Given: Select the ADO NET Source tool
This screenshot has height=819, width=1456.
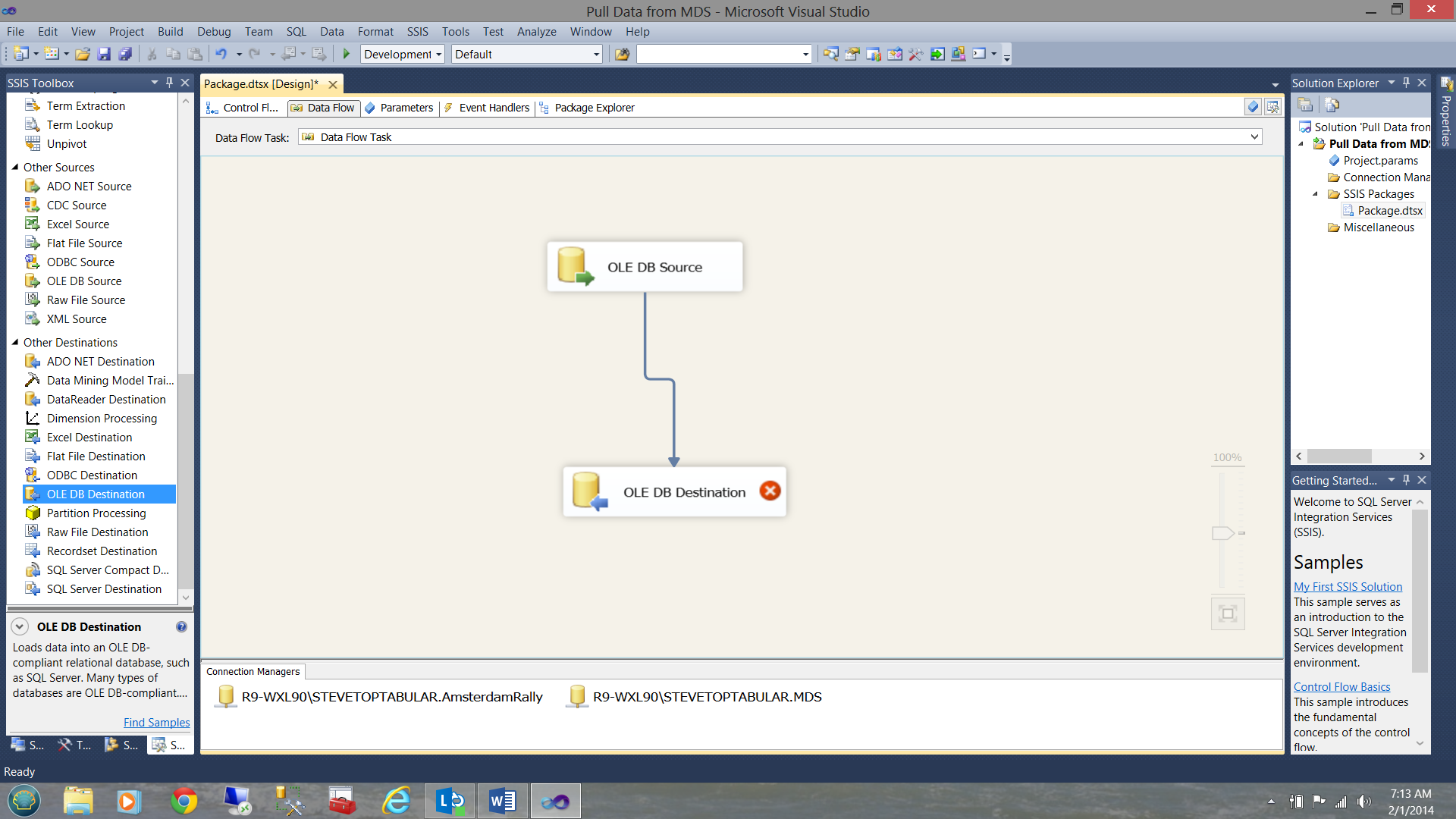Looking at the screenshot, I should pyautogui.click(x=89, y=186).
